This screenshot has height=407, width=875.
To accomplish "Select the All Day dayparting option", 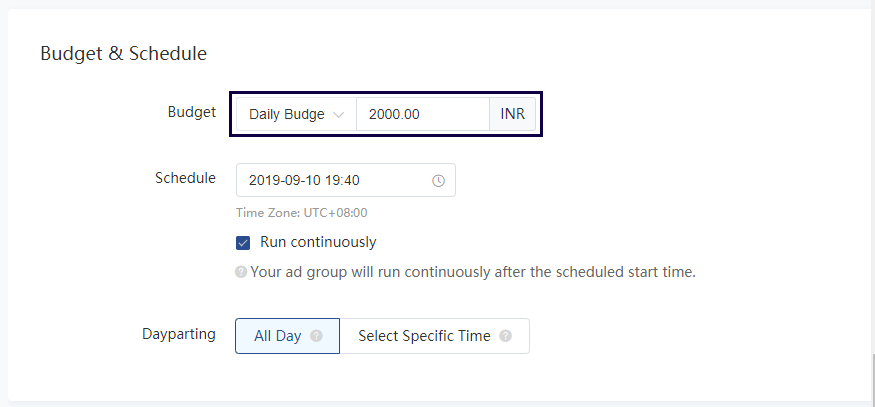I will 277,336.
